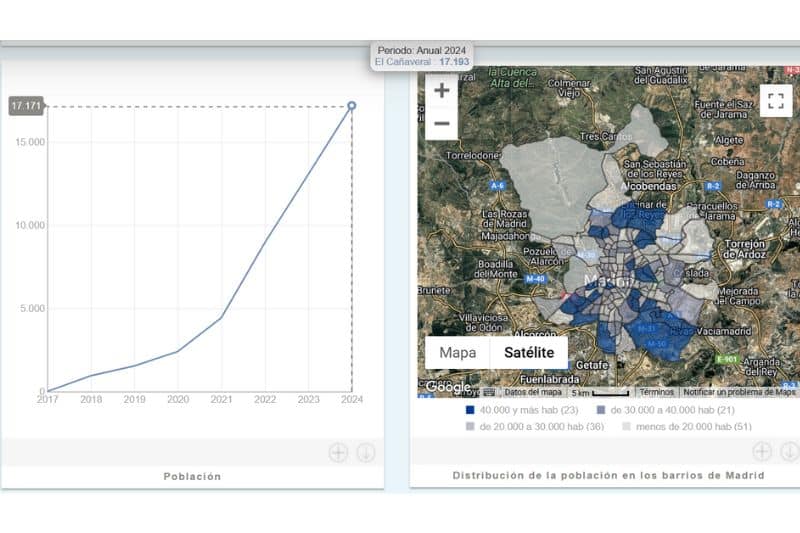
Task: Click the Getafe label on the map
Action: pos(592,365)
